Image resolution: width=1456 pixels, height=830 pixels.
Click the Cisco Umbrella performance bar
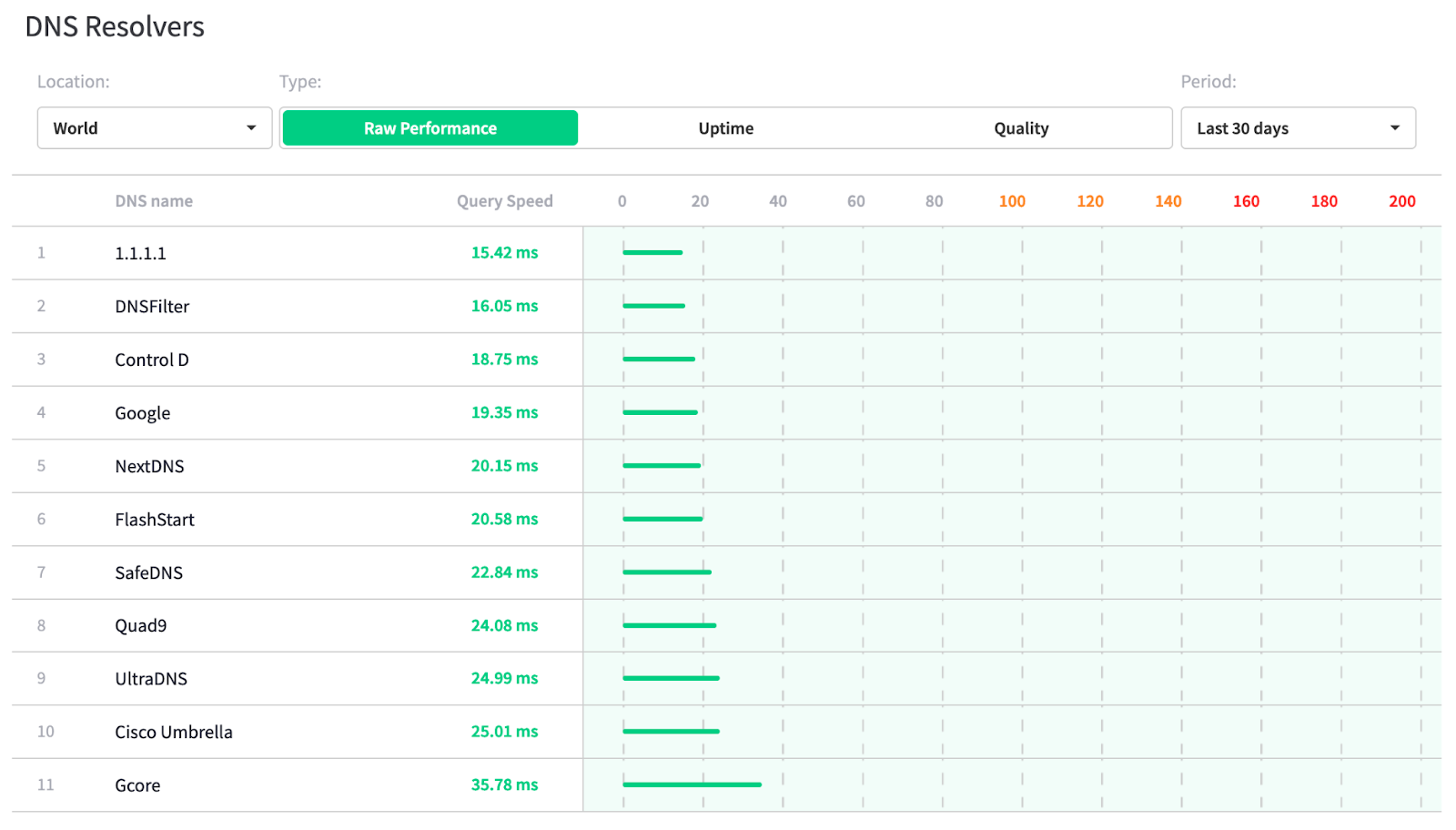[672, 731]
